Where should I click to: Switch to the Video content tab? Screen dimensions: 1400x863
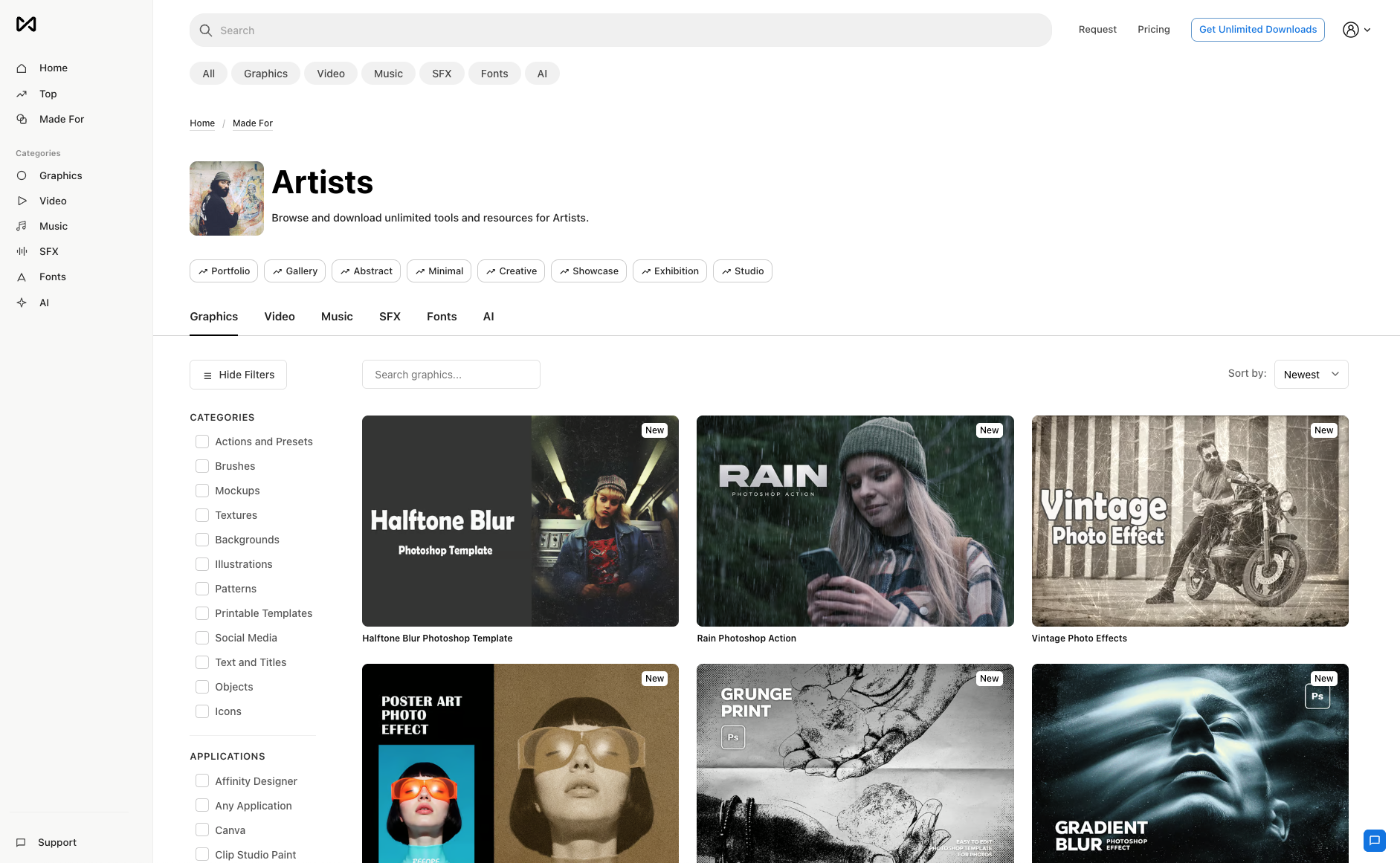pos(279,316)
